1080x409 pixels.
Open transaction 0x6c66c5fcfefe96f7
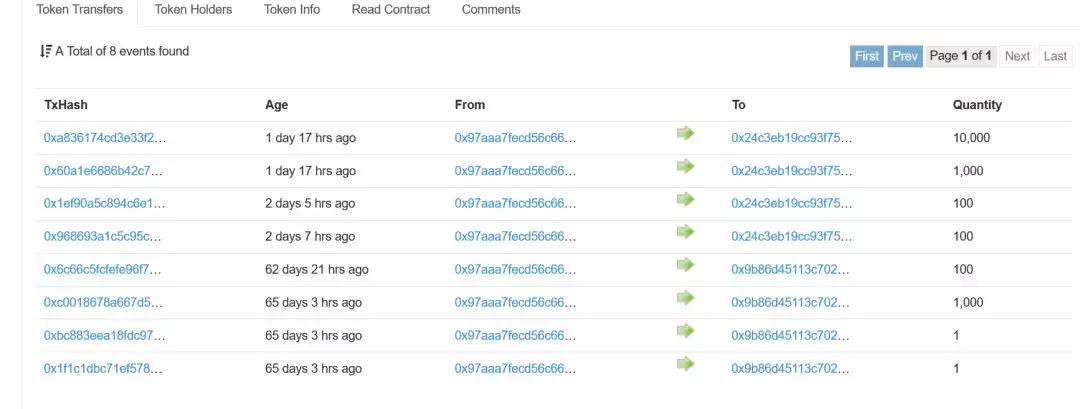pyautogui.click(x=102, y=270)
